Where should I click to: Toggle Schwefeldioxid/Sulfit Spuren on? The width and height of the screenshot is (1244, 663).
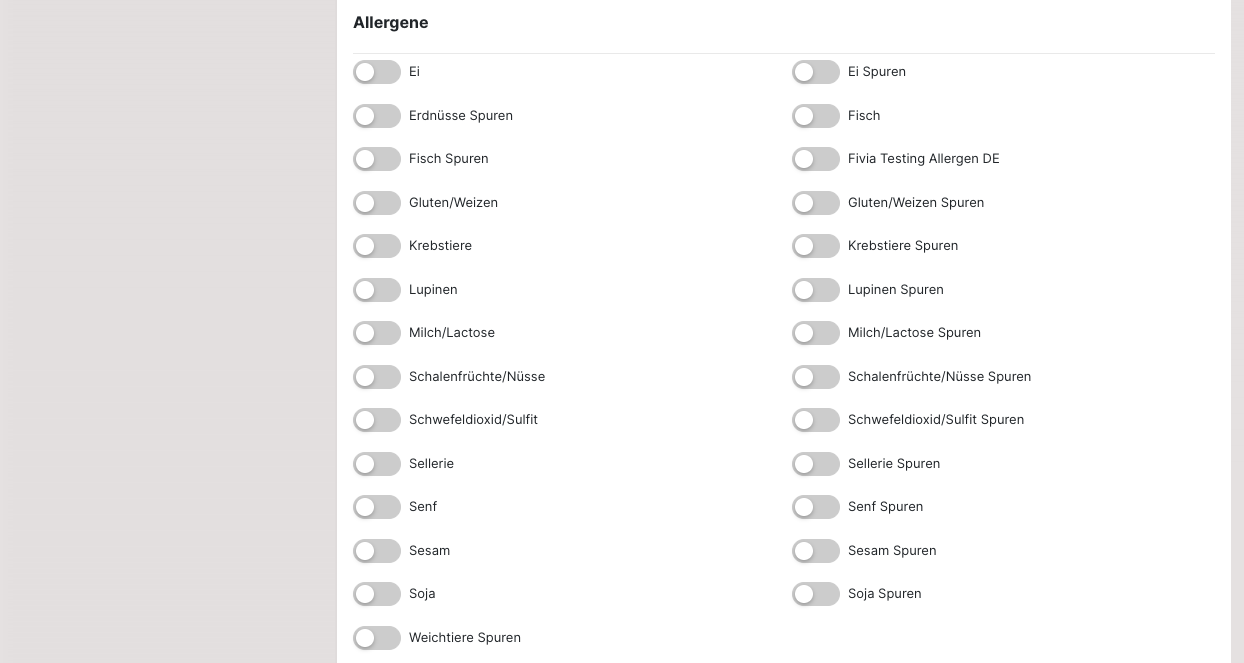[x=816, y=420]
